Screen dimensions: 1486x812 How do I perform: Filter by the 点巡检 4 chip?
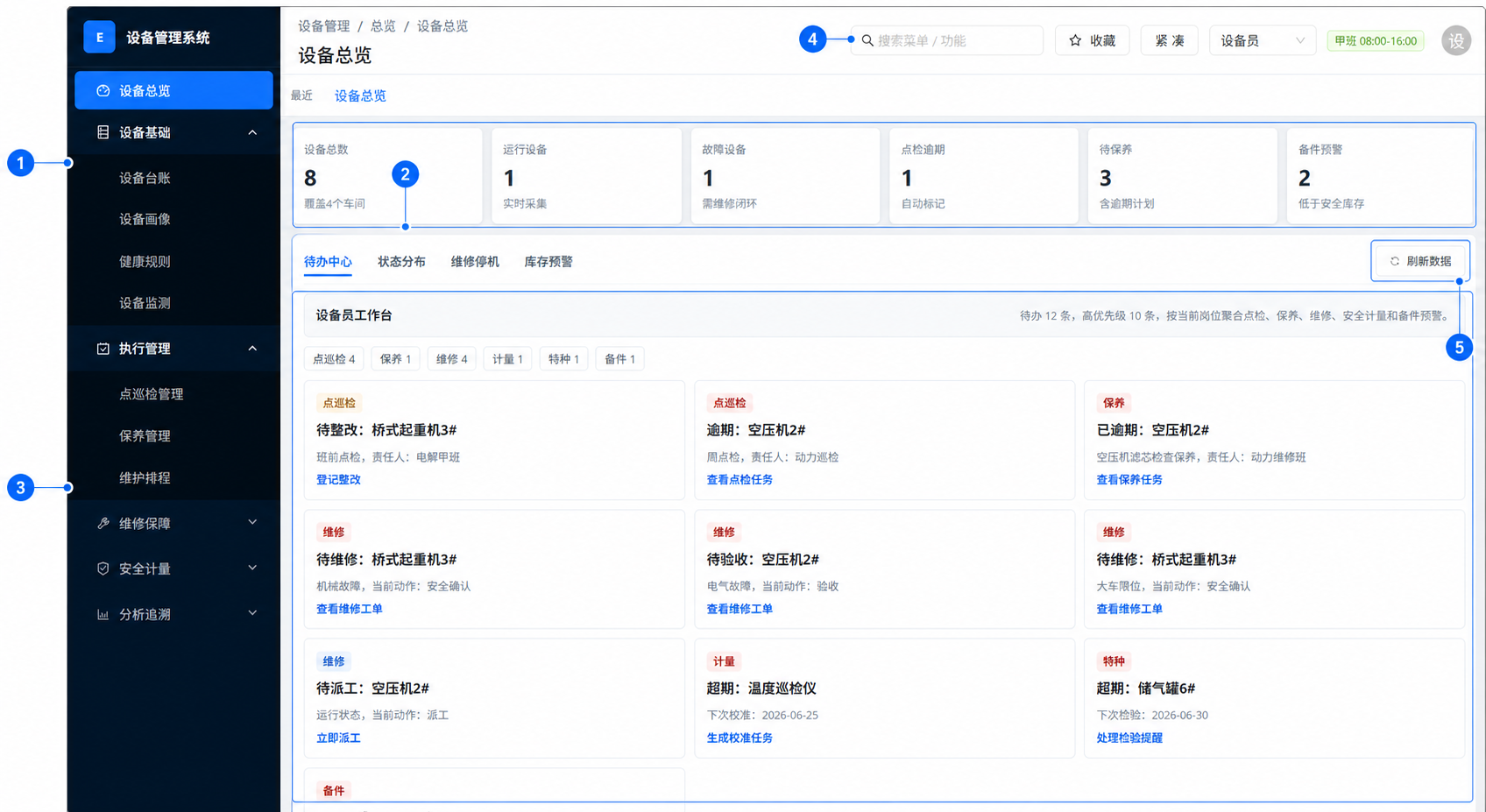point(334,359)
